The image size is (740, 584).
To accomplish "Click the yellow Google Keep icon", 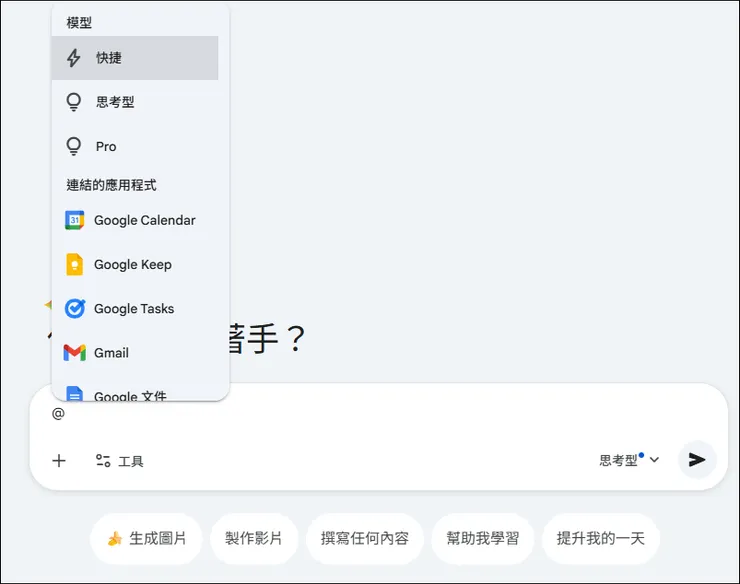I will click(75, 264).
